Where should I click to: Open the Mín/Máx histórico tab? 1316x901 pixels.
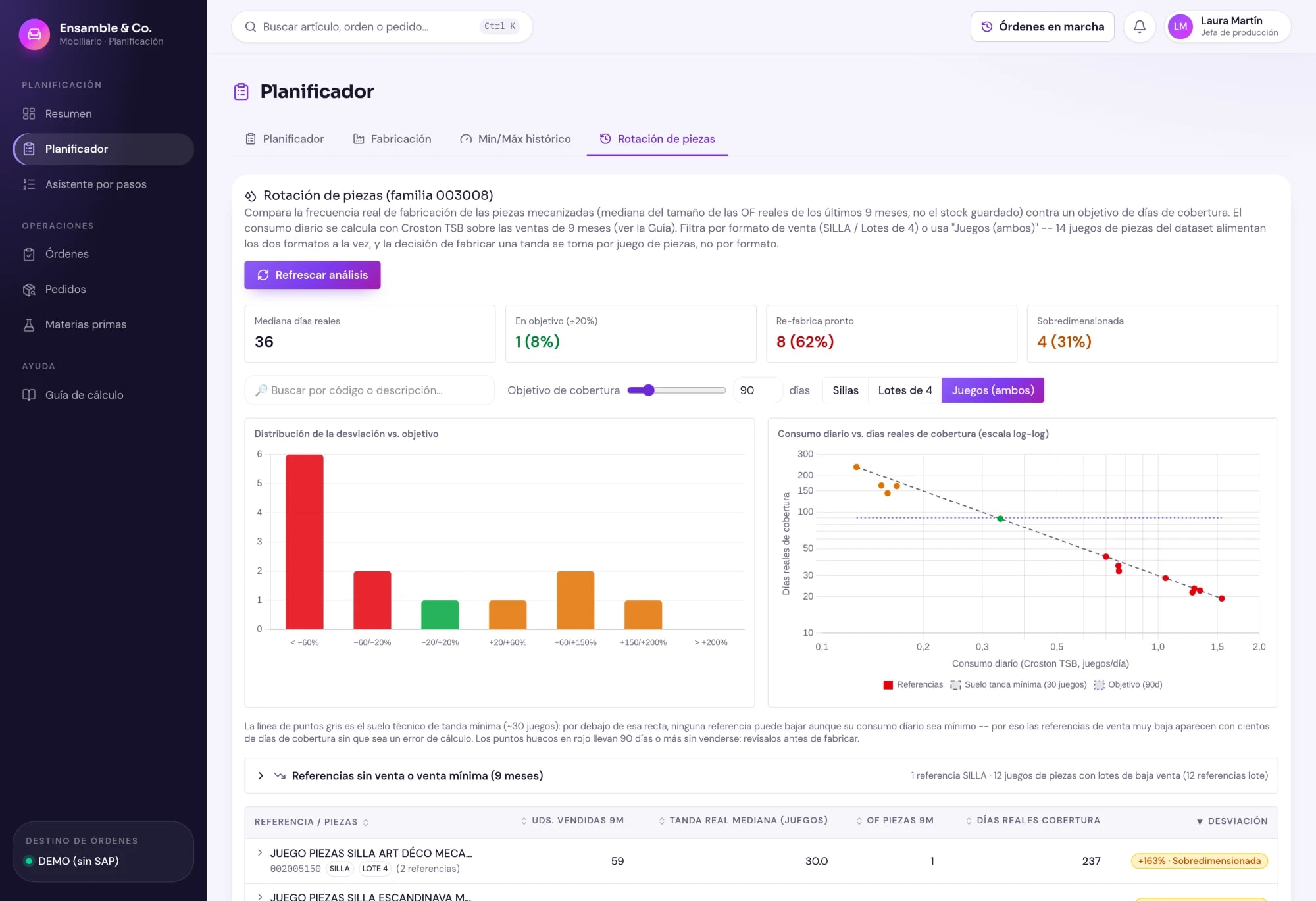click(x=515, y=139)
